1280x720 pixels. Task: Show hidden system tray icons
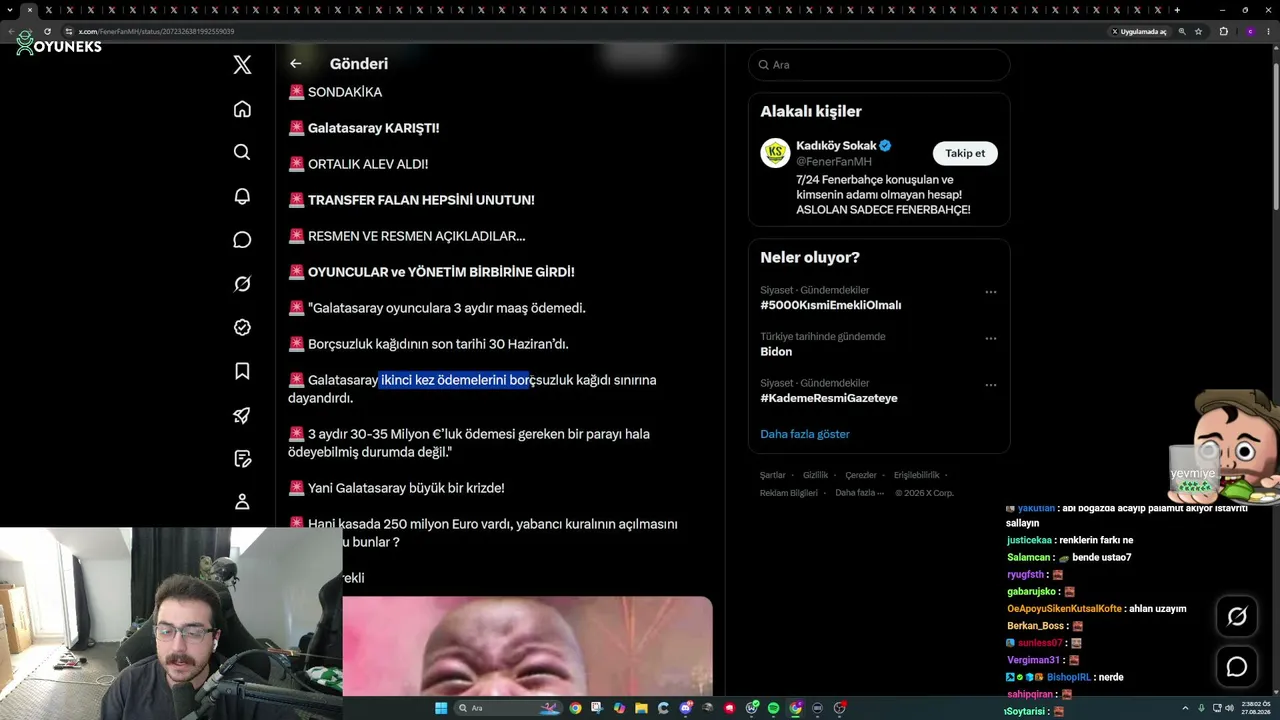click(1185, 708)
